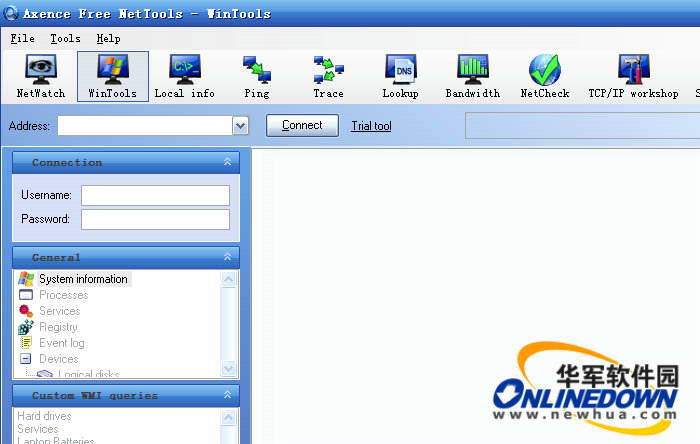
Task: Focus the Username field
Action: (155, 195)
